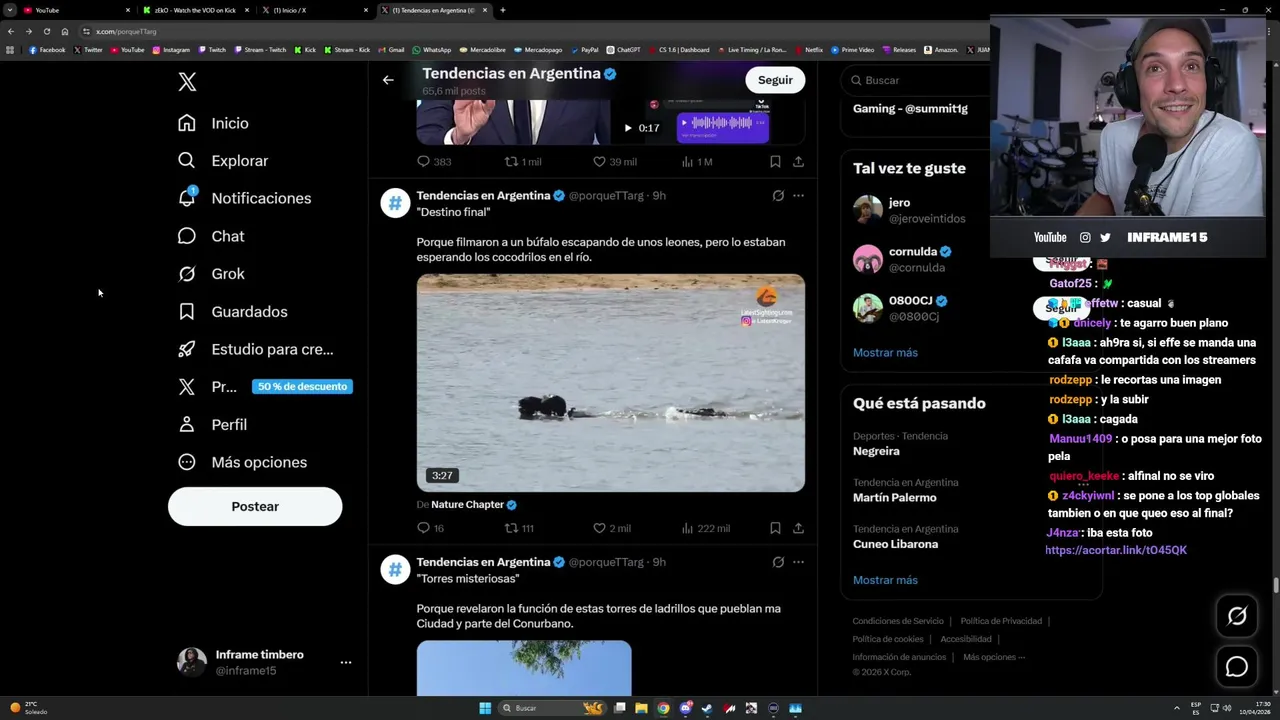Image resolution: width=1280 pixels, height=720 pixels.
Task: Repost the post with 1 mil reposts
Action: tap(523, 161)
